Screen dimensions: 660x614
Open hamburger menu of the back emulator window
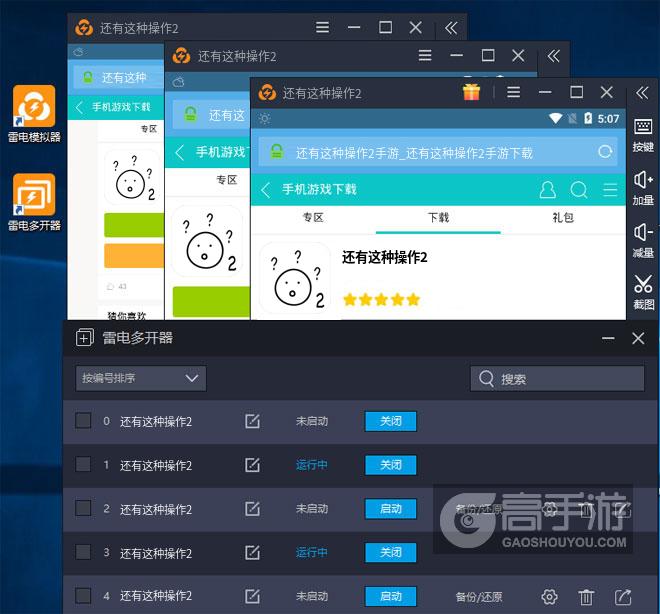pyautogui.click(x=322, y=27)
